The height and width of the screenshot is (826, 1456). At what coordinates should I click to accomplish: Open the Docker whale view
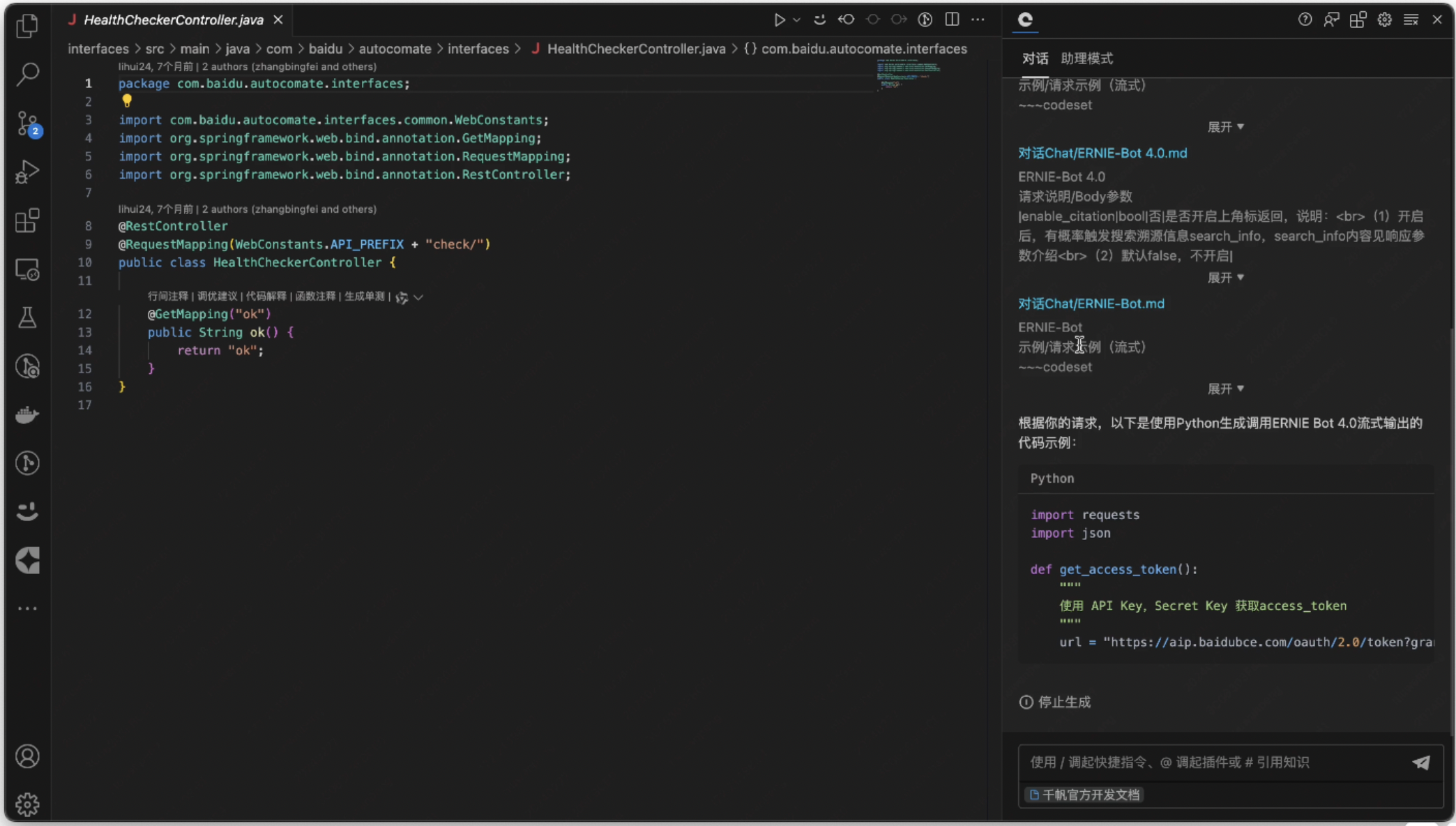27,415
